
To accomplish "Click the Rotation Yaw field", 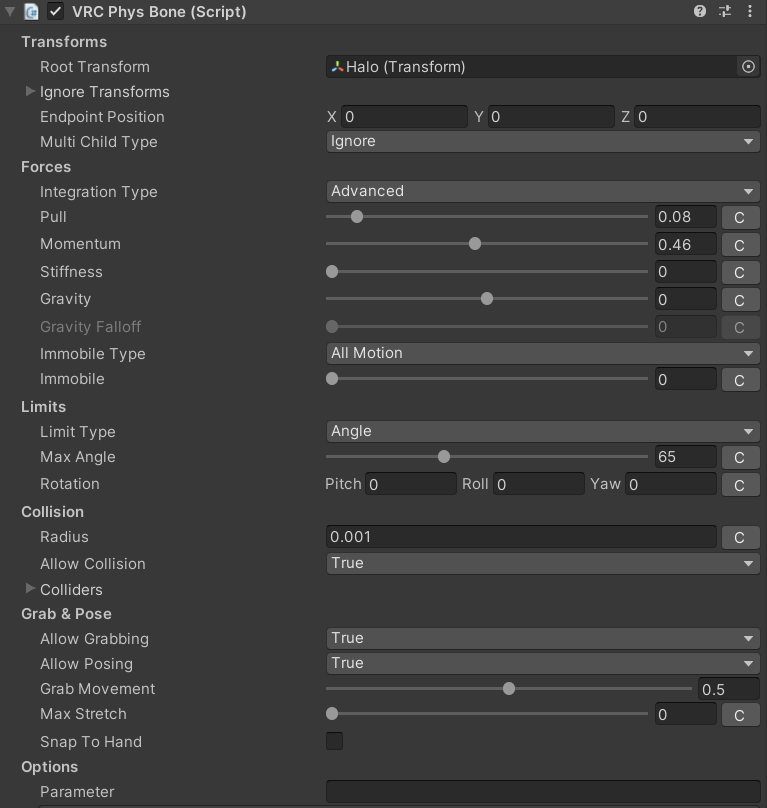I will 671,484.
